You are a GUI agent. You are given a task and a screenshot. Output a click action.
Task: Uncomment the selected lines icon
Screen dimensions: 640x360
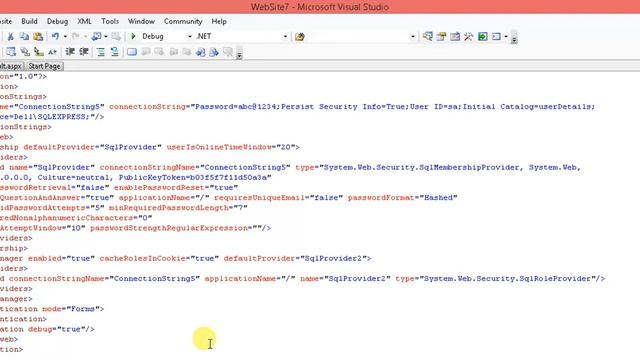pyautogui.click(x=114, y=52)
